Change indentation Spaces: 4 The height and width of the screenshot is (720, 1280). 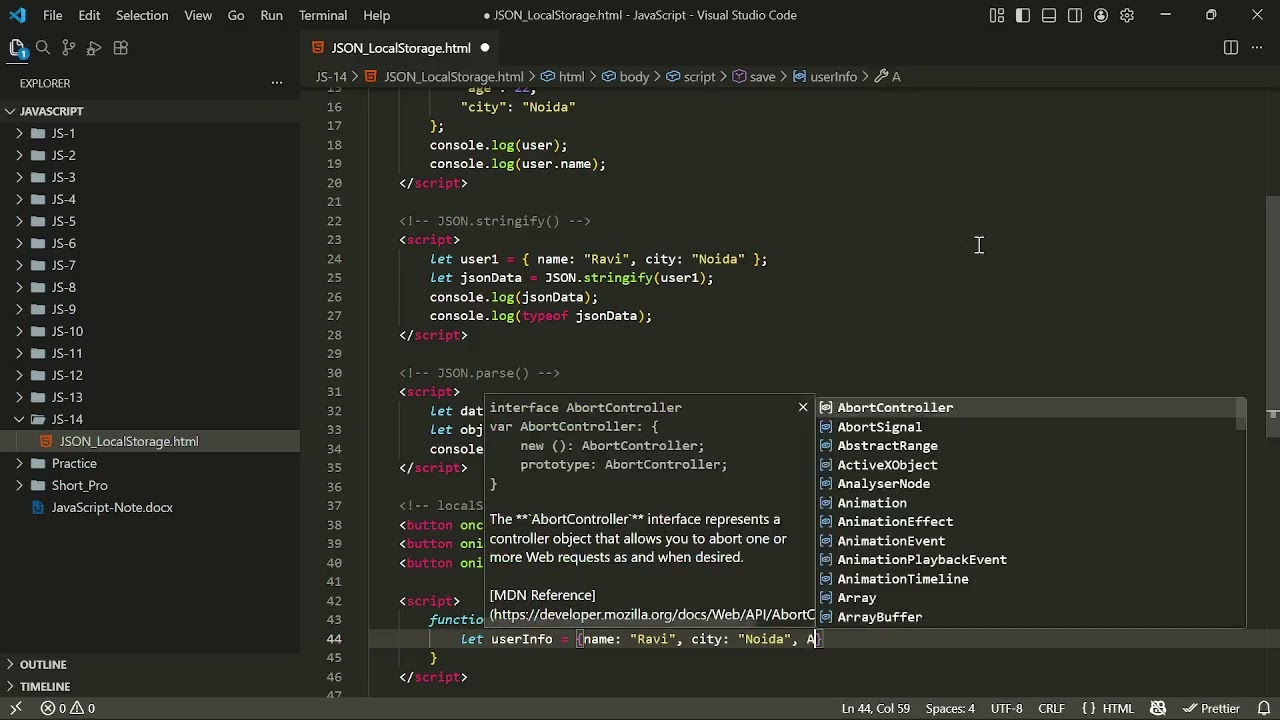(x=950, y=708)
